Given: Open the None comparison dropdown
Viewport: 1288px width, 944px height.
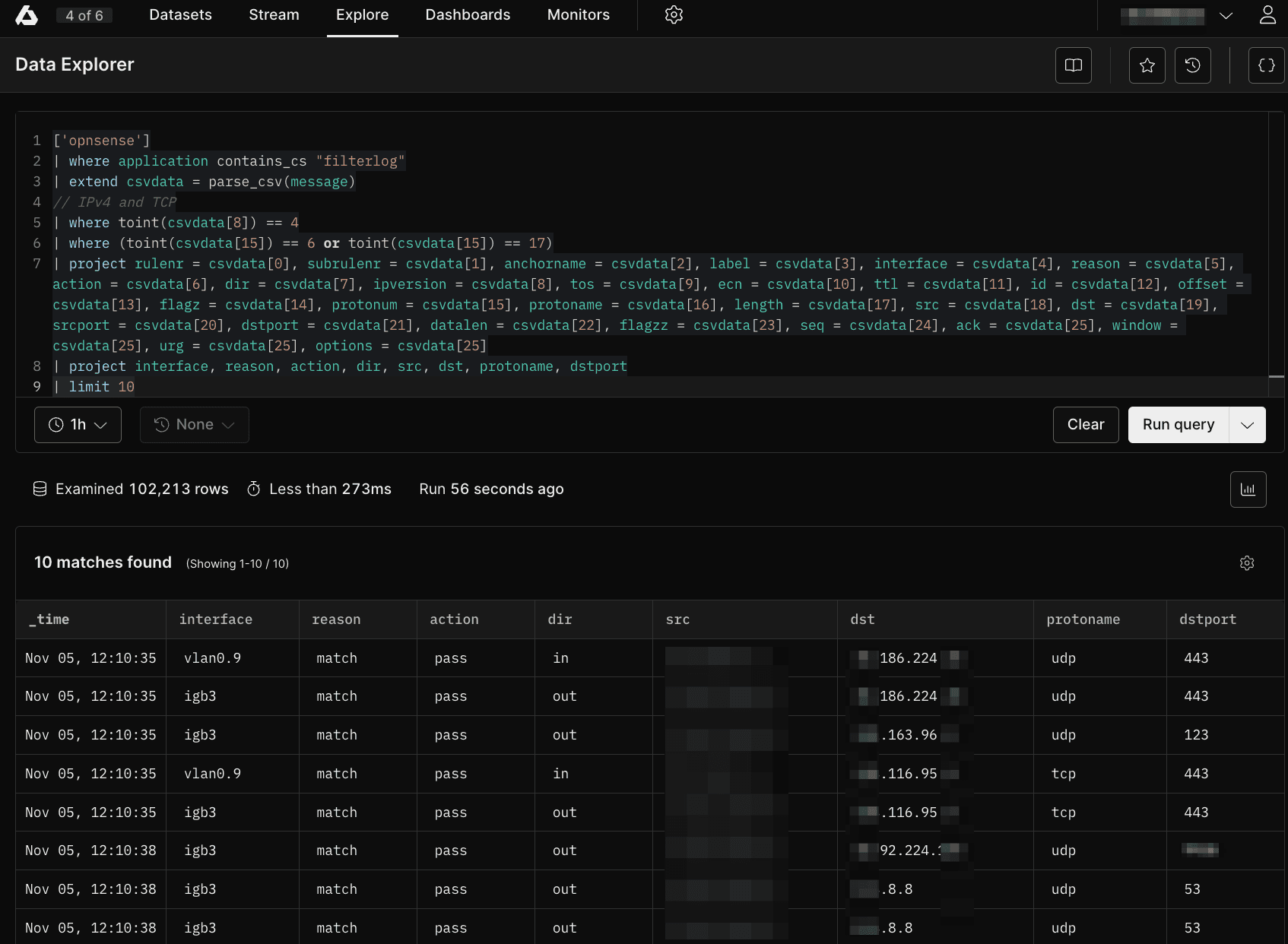Looking at the screenshot, I should tap(194, 424).
